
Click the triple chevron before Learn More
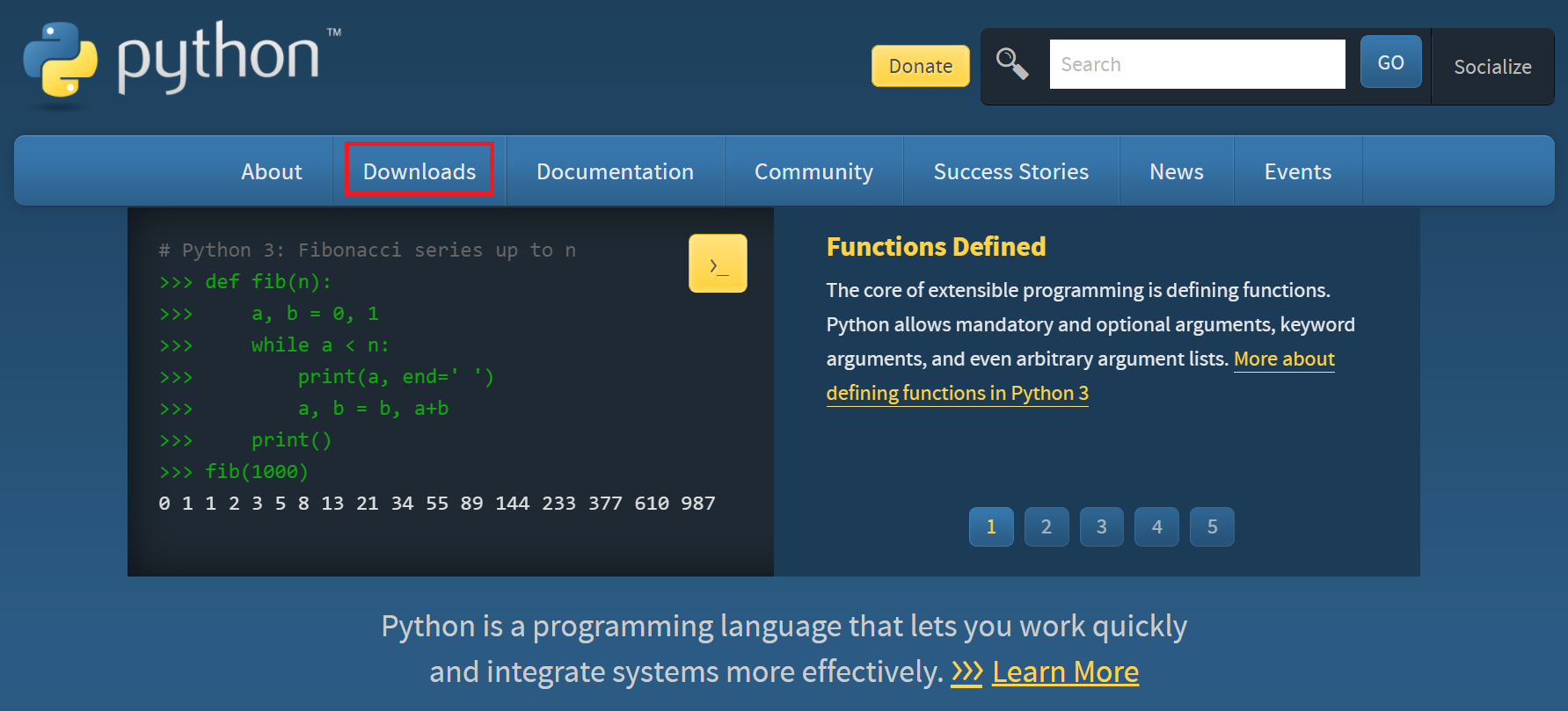(966, 672)
